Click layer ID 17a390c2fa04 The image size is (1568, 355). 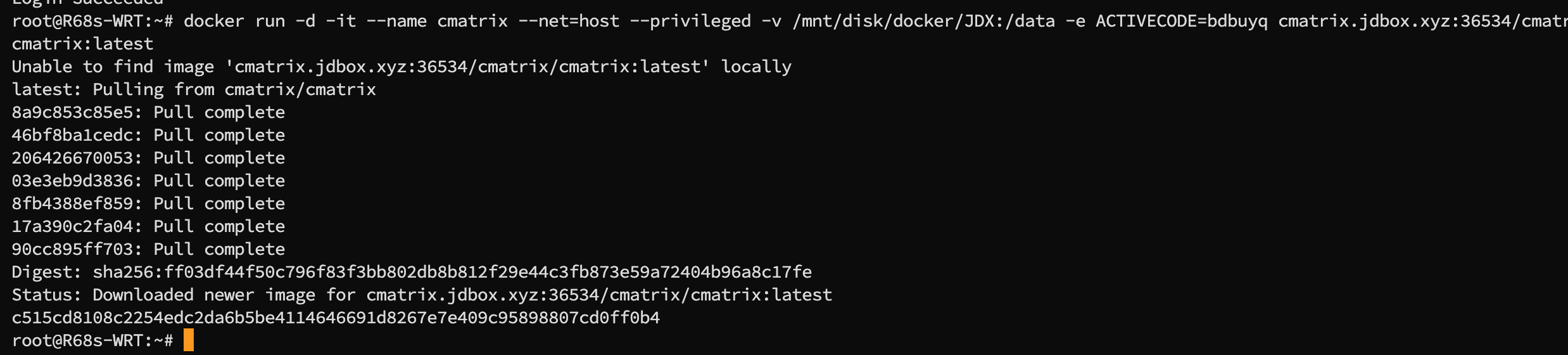[x=72, y=226]
